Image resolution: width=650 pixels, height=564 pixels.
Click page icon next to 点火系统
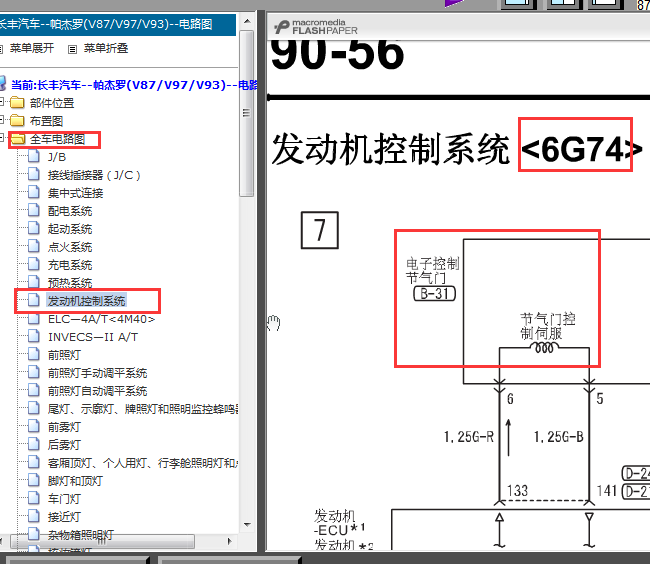(x=34, y=246)
